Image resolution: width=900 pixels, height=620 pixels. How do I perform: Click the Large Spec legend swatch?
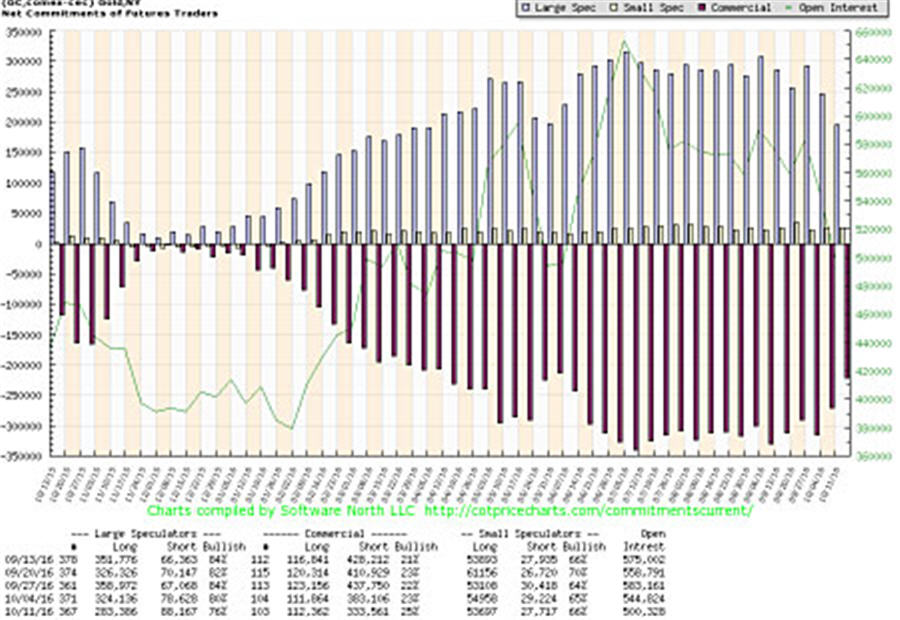[527, 8]
